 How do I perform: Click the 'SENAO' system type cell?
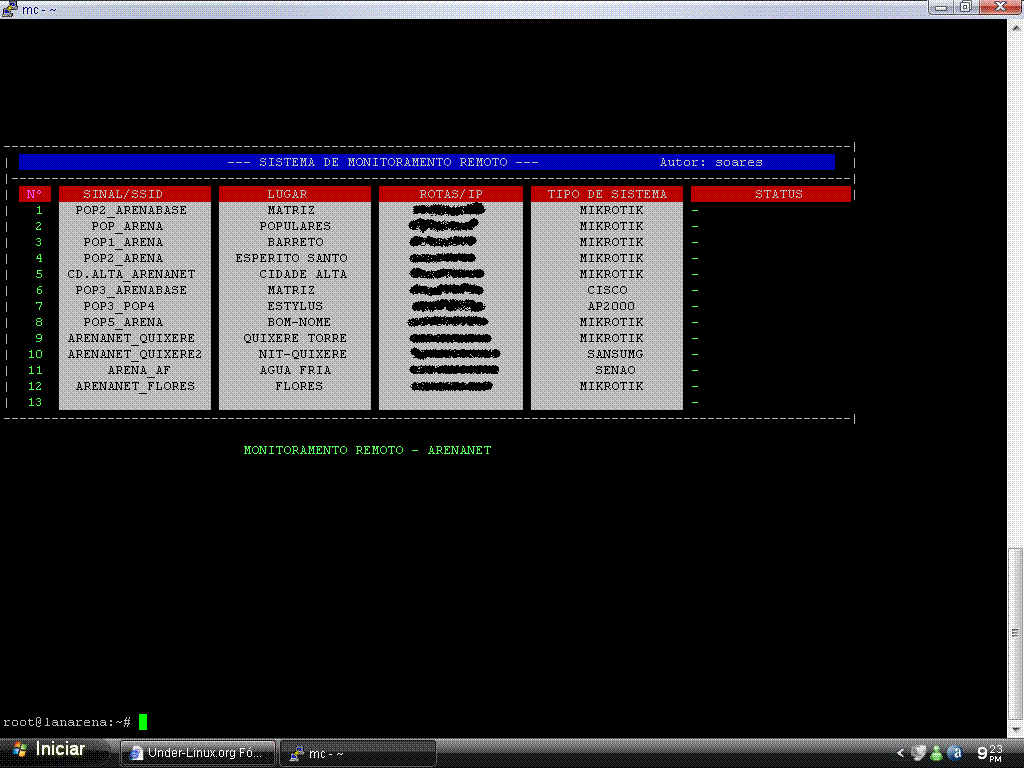pyautogui.click(x=615, y=370)
